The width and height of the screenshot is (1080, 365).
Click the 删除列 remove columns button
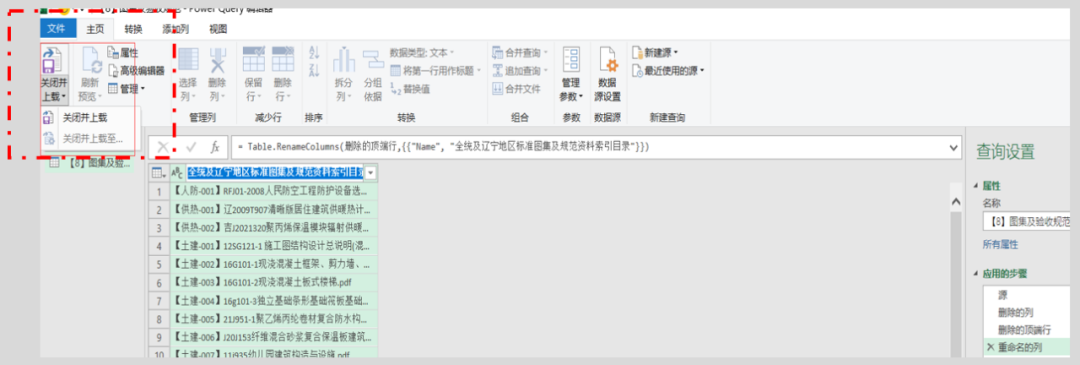pos(218,74)
